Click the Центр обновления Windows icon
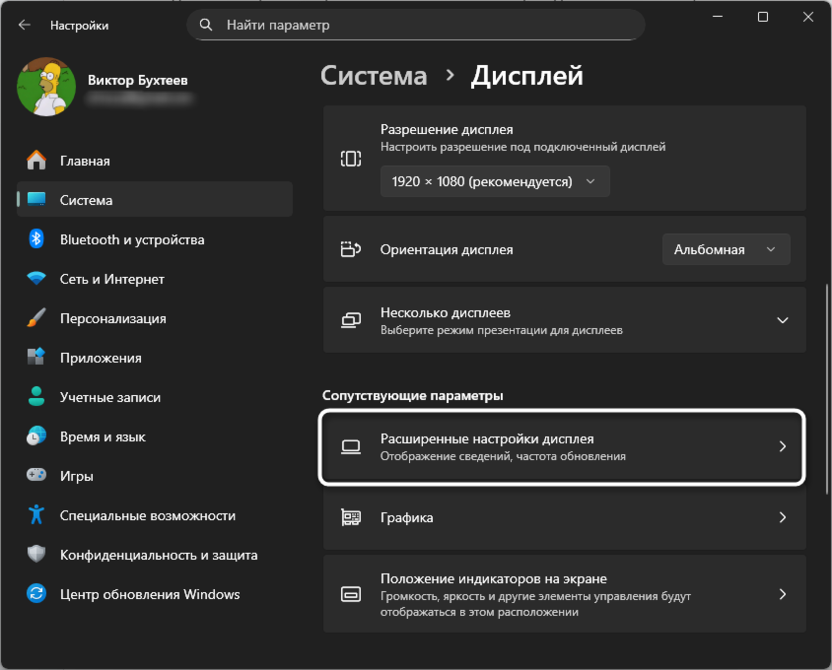Screen dimensions: 832x670 pos(37,594)
